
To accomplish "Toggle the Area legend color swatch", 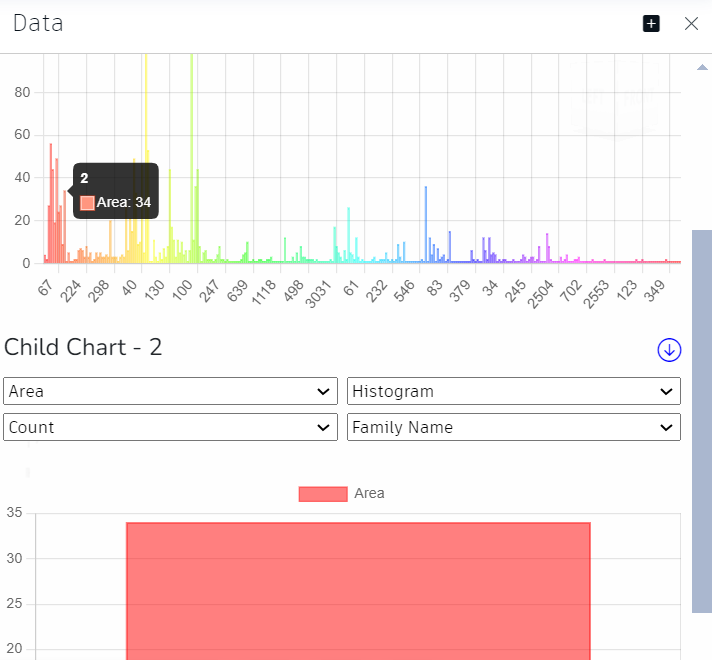I will [323, 493].
